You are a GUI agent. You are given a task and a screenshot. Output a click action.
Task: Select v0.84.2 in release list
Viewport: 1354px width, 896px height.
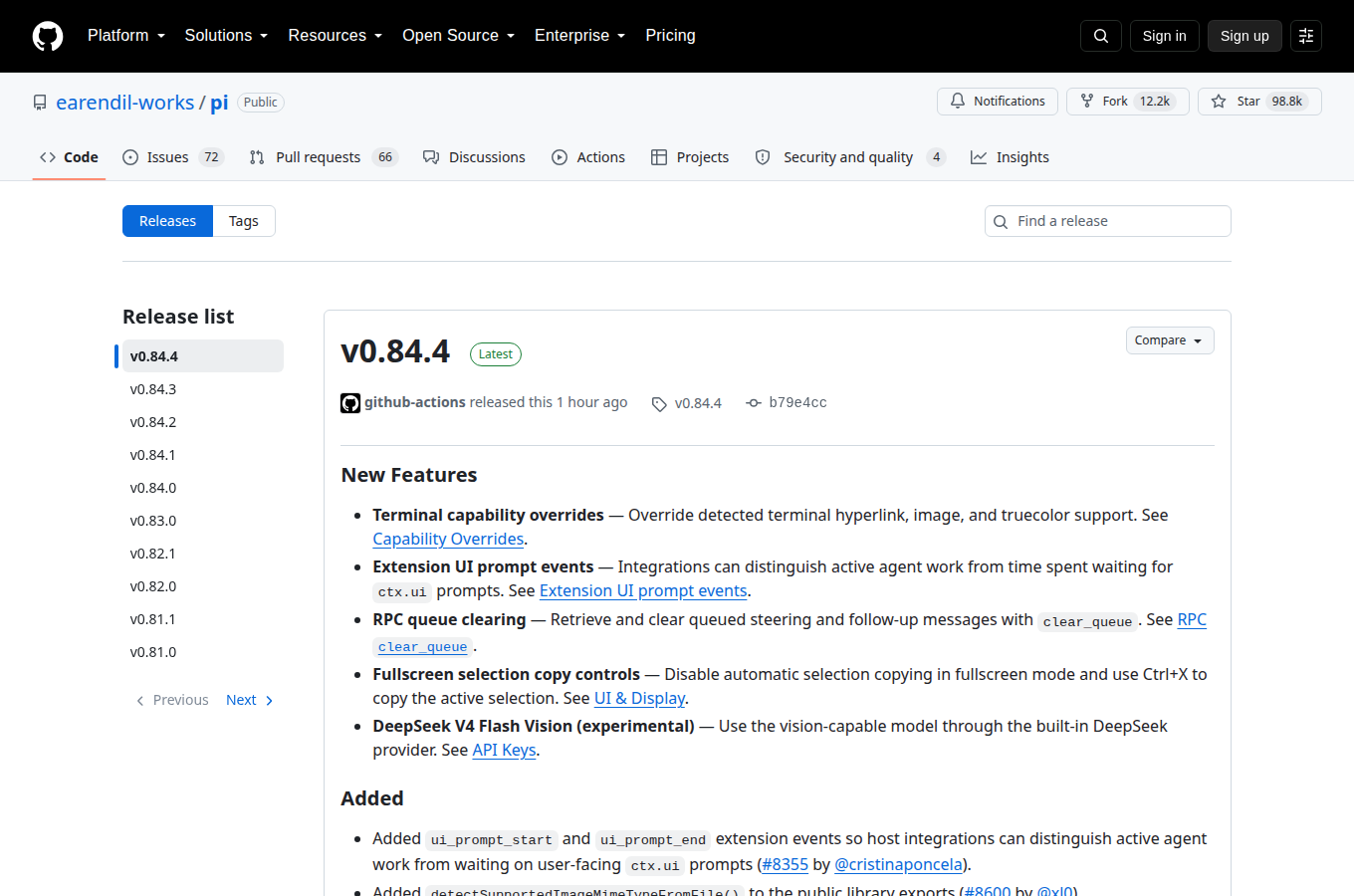[202, 422]
